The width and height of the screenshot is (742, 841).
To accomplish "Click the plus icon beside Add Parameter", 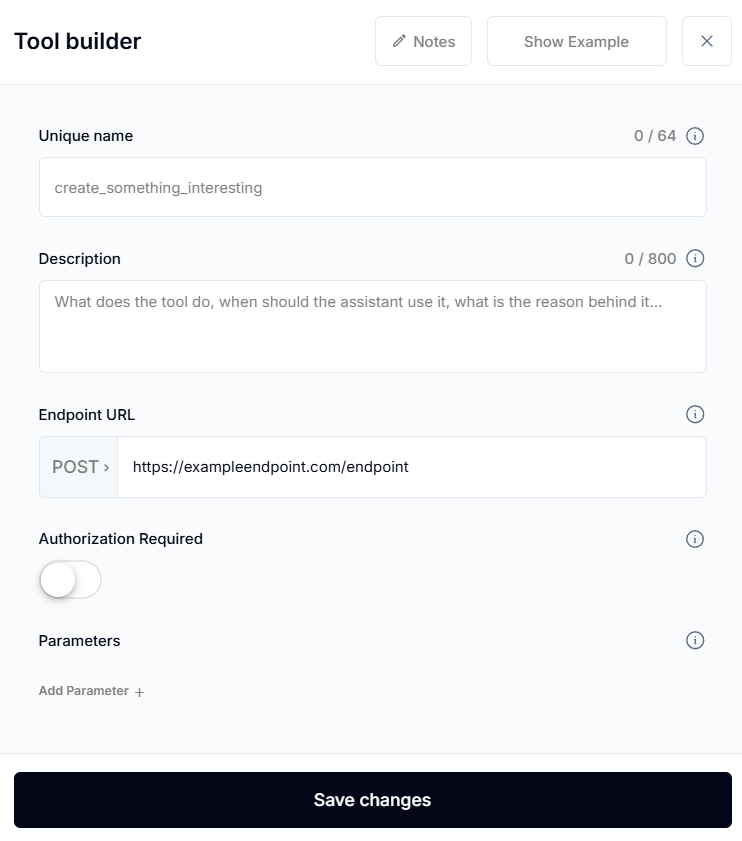I will pos(139,692).
